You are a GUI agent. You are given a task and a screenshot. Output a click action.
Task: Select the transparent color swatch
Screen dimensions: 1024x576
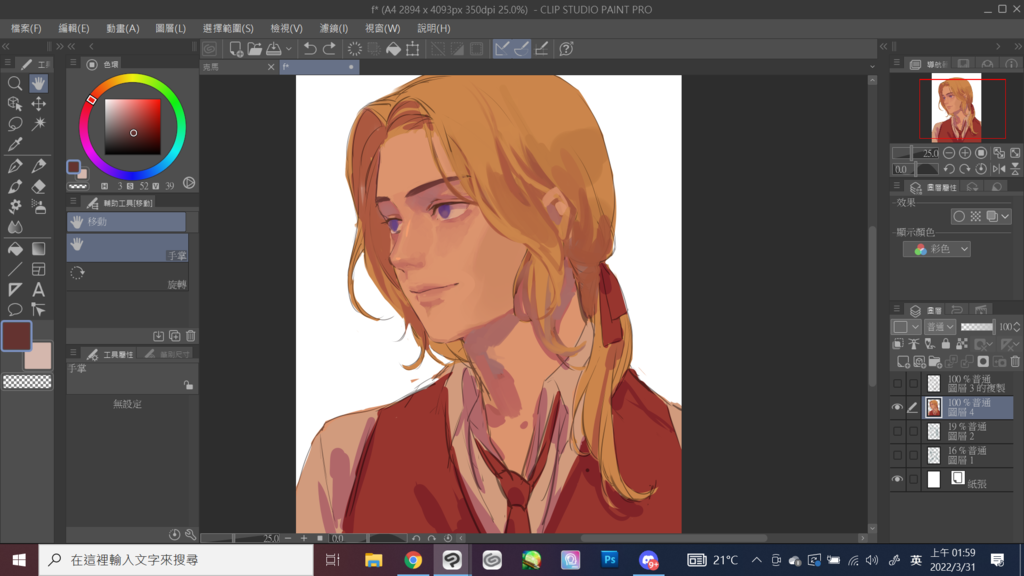click(x=27, y=382)
